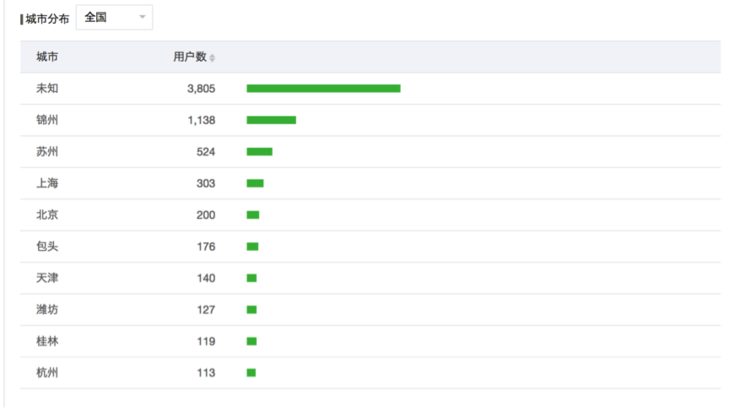This screenshot has height=408, width=730.
Task: Click the 桂林 city name
Action: coord(47,341)
